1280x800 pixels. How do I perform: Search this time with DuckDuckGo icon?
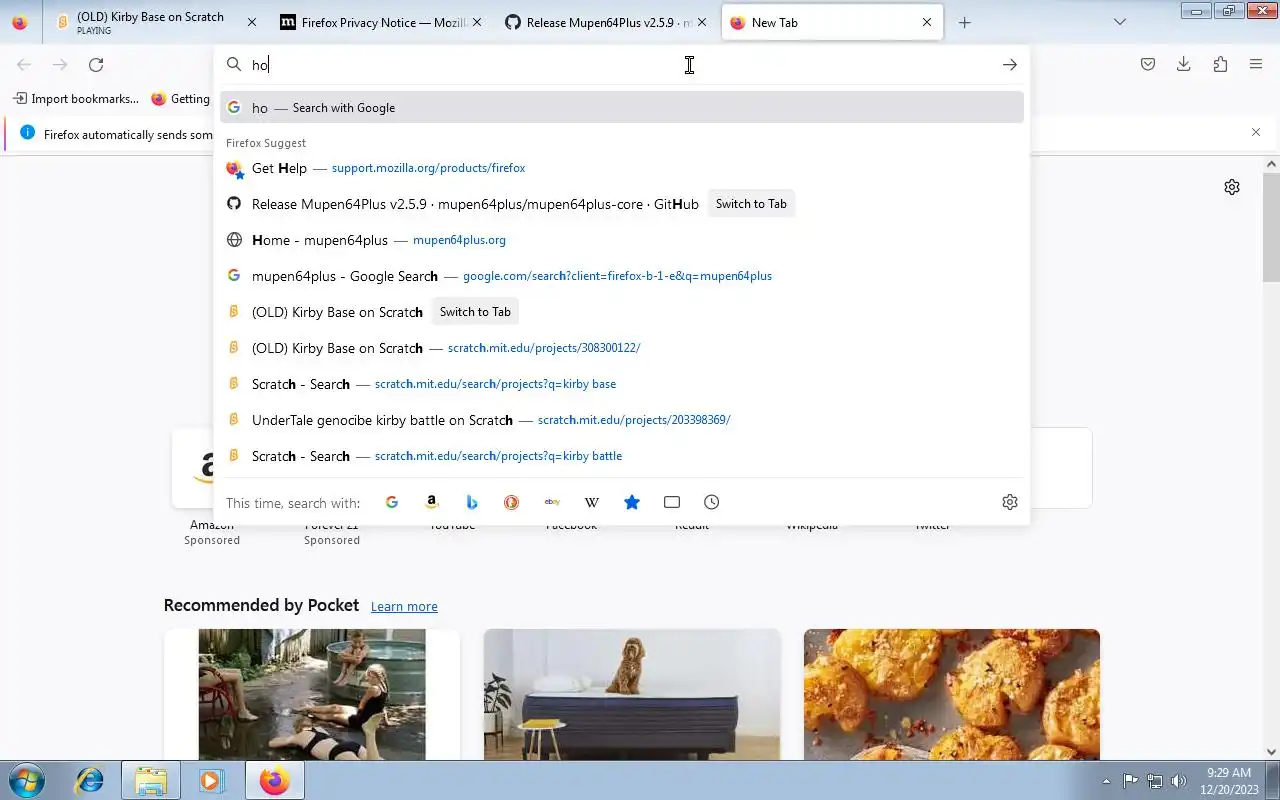512,502
